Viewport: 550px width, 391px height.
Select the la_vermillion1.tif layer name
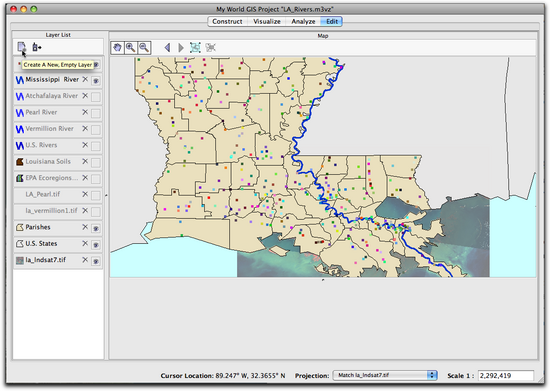(x=51, y=210)
